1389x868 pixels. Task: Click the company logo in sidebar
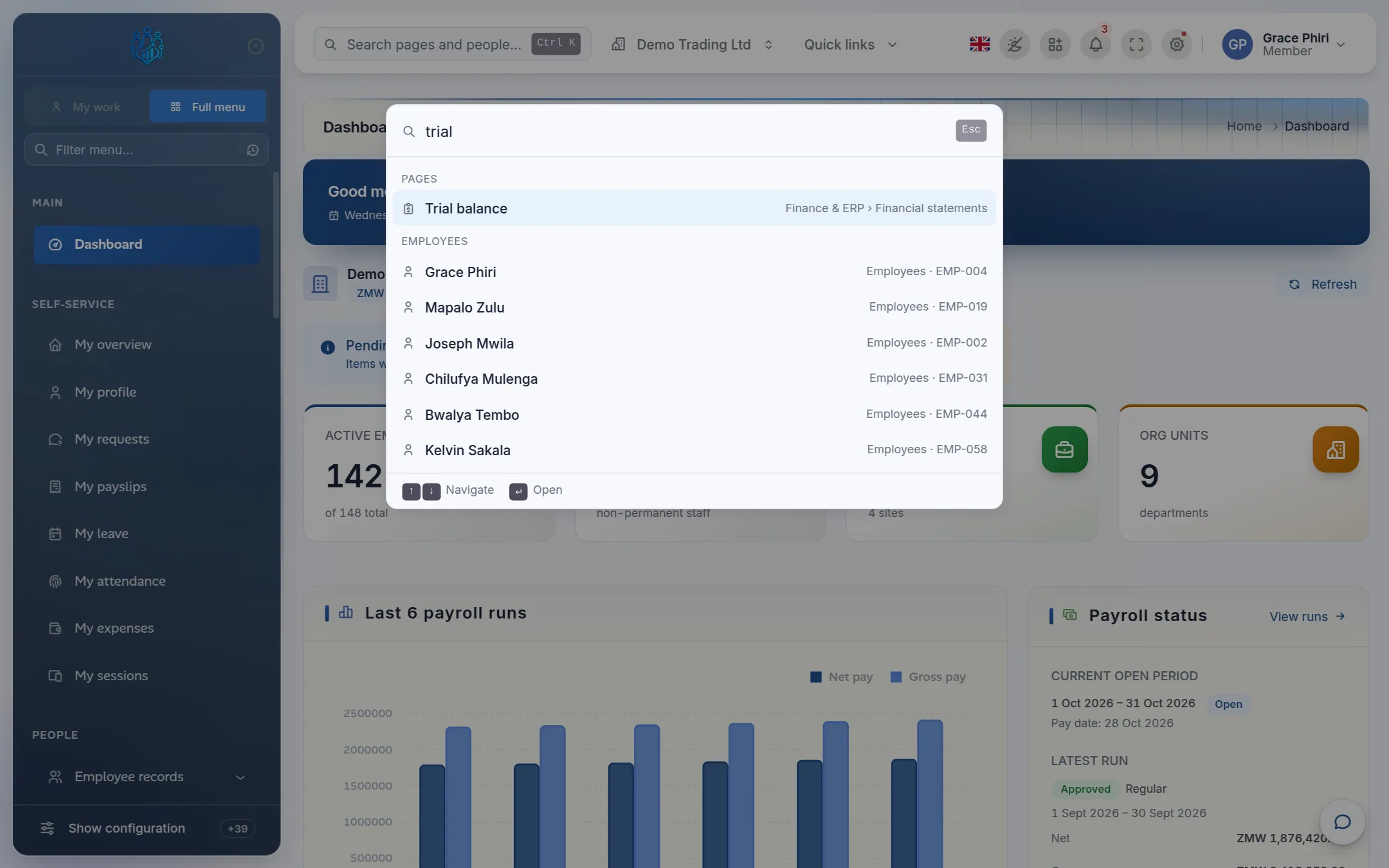(147, 45)
